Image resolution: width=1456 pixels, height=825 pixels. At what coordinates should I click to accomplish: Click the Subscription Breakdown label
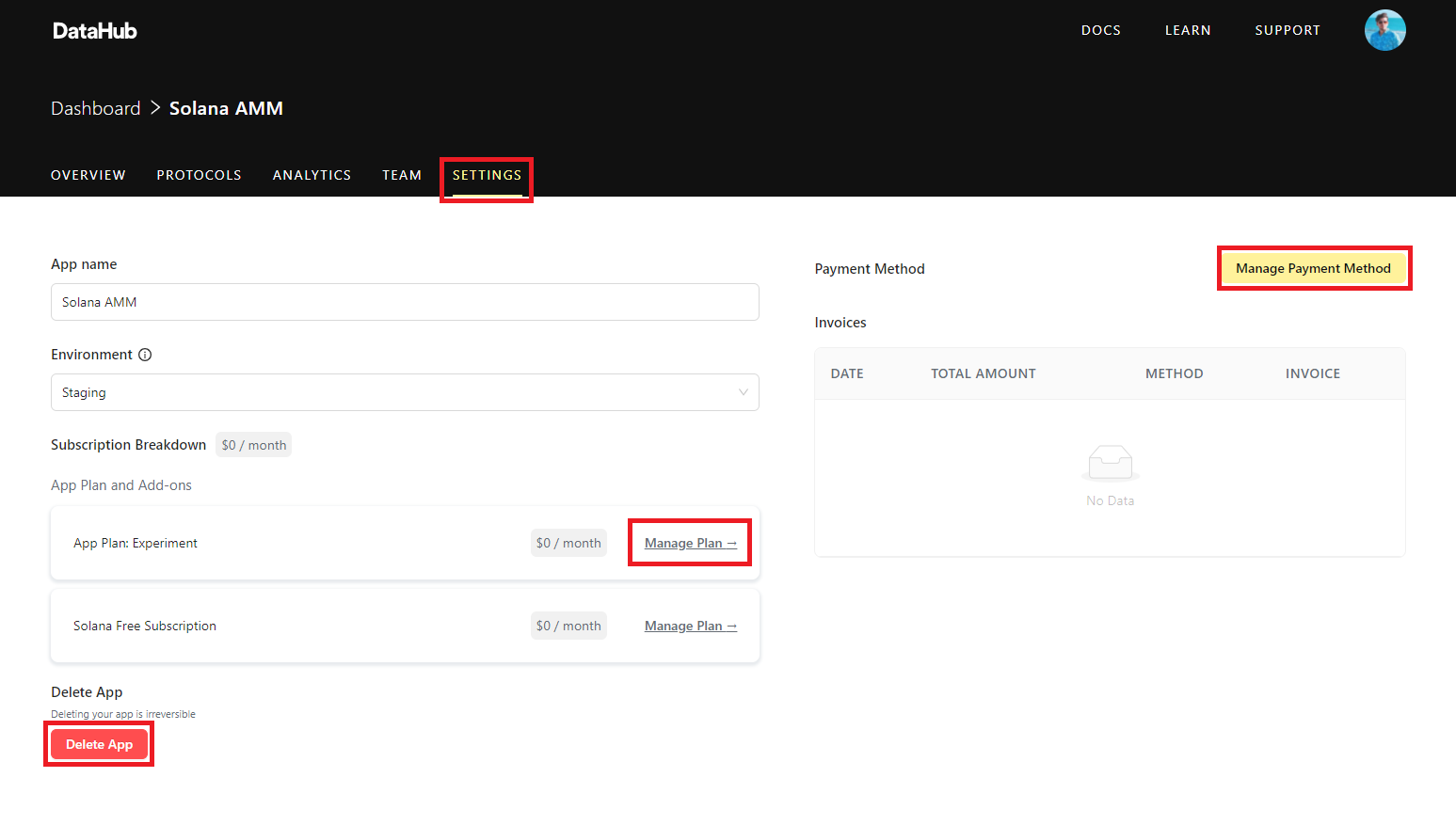coord(129,445)
